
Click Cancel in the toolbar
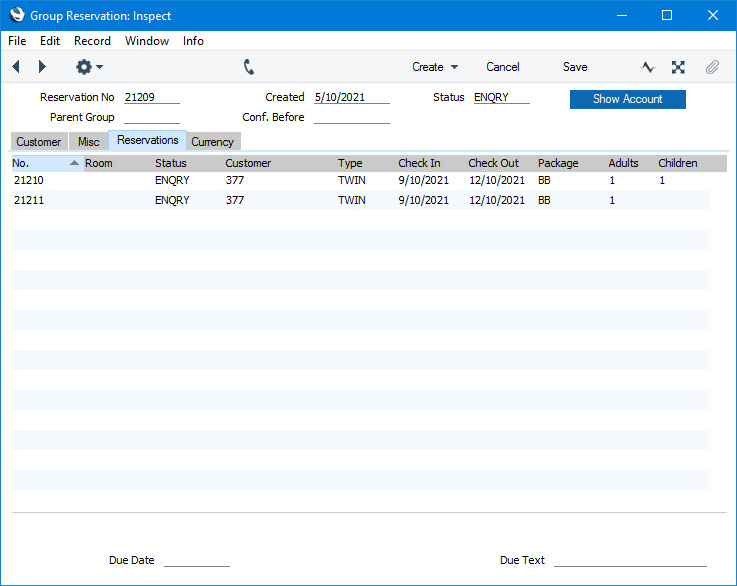click(503, 67)
